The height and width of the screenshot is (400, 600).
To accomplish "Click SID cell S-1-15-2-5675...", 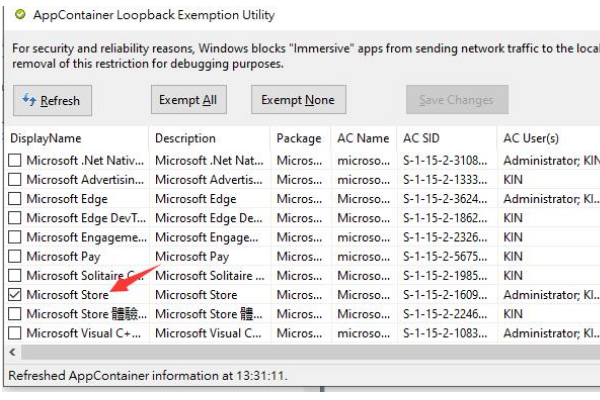I will tap(445, 256).
